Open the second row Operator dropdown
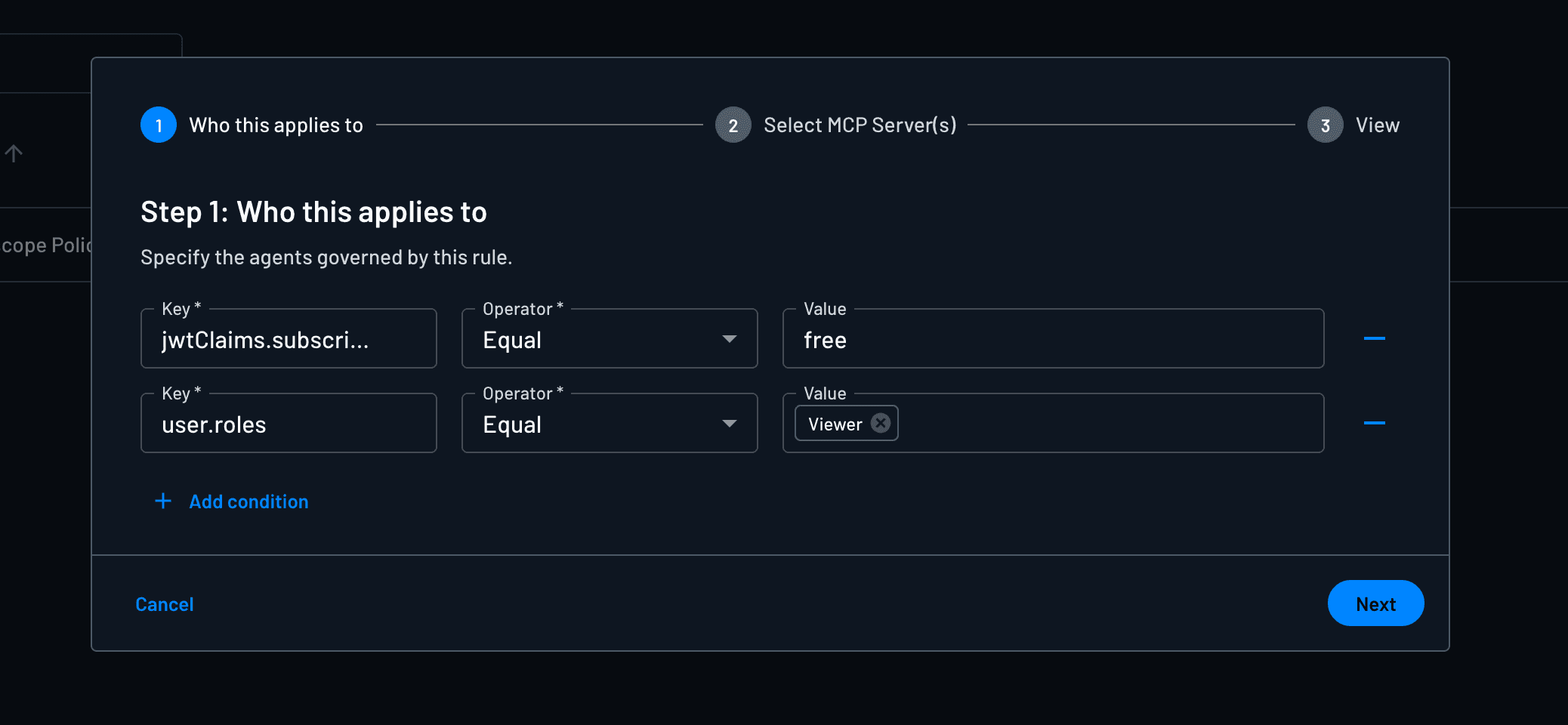 [609, 424]
